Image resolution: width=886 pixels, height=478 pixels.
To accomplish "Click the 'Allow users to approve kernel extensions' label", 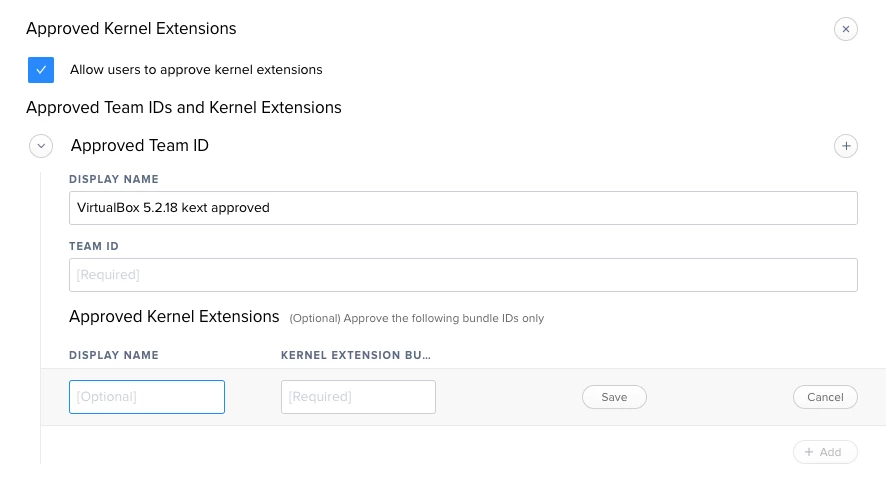I will click(196, 69).
